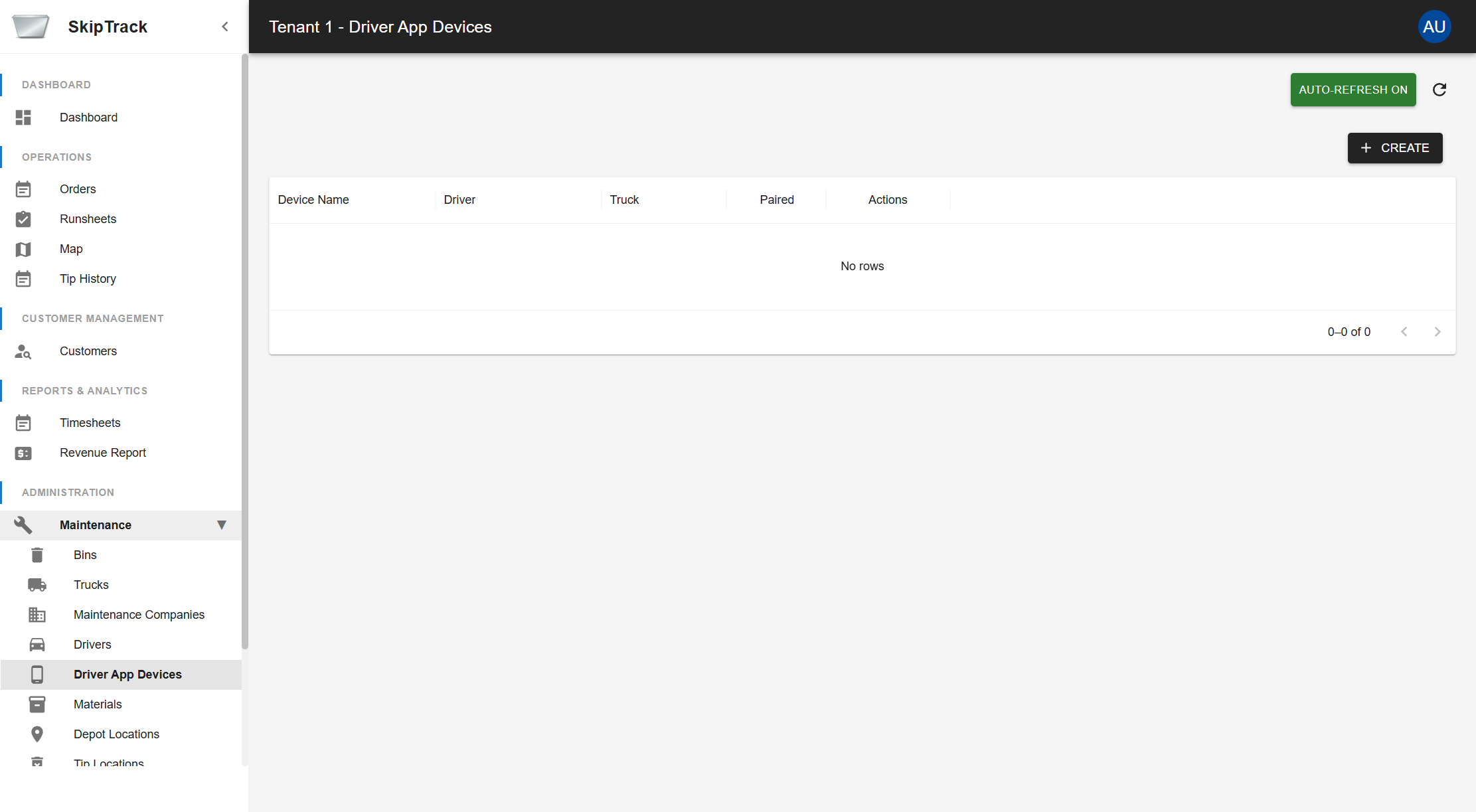Select Tip History in the sidebar
Image resolution: width=1476 pixels, height=812 pixels.
(x=88, y=279)
